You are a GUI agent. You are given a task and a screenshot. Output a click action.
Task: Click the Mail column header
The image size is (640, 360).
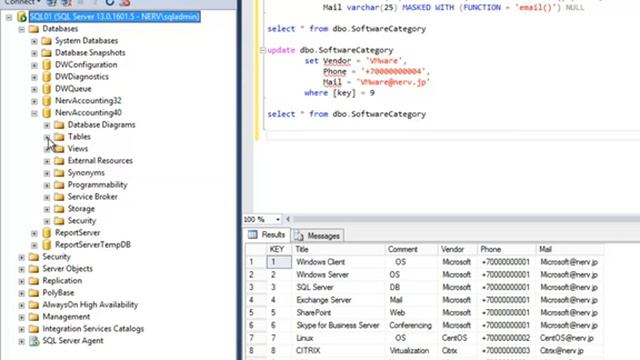click(x=570, y=249)
